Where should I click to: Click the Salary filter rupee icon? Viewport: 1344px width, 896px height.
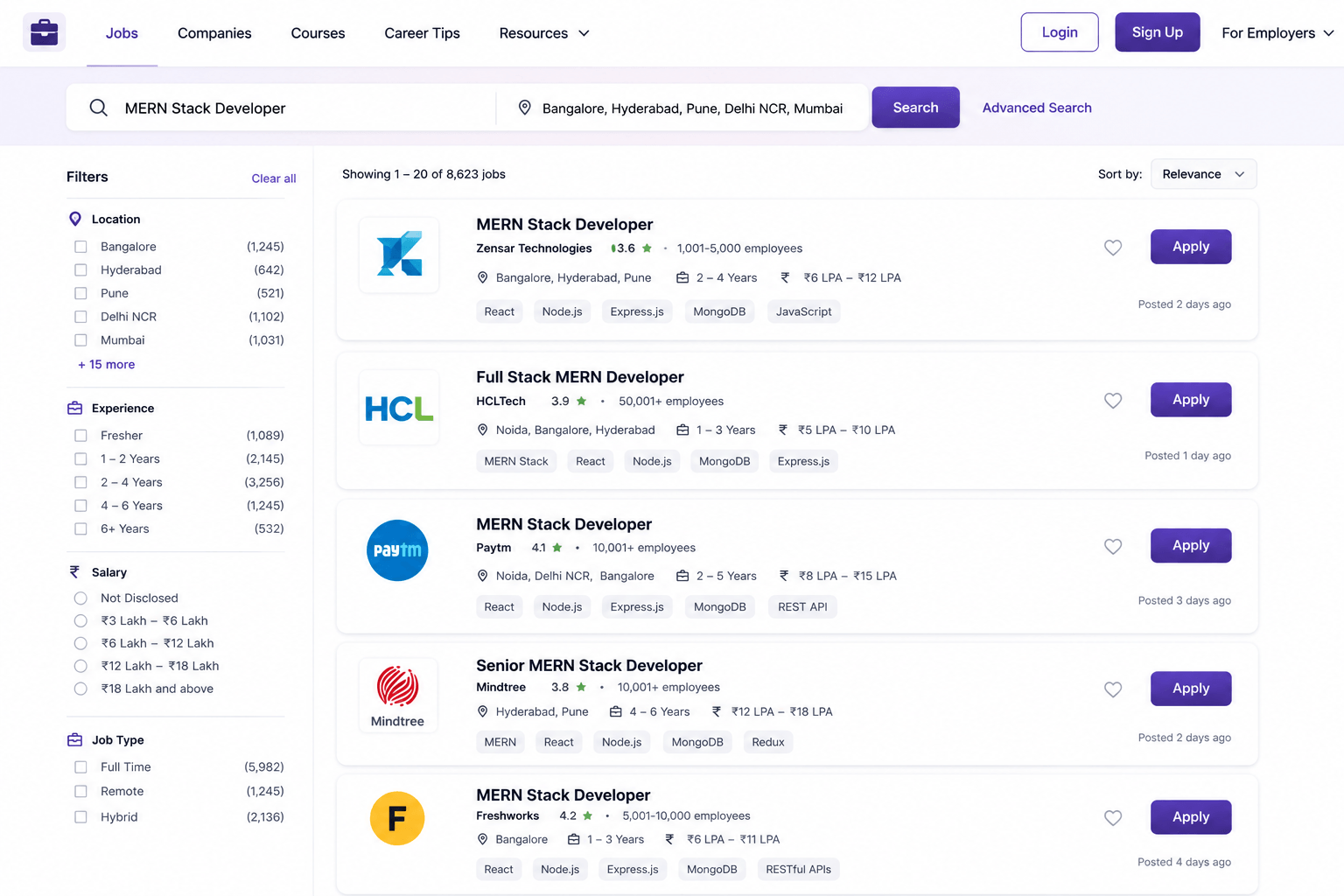click(x=74, y=571)
